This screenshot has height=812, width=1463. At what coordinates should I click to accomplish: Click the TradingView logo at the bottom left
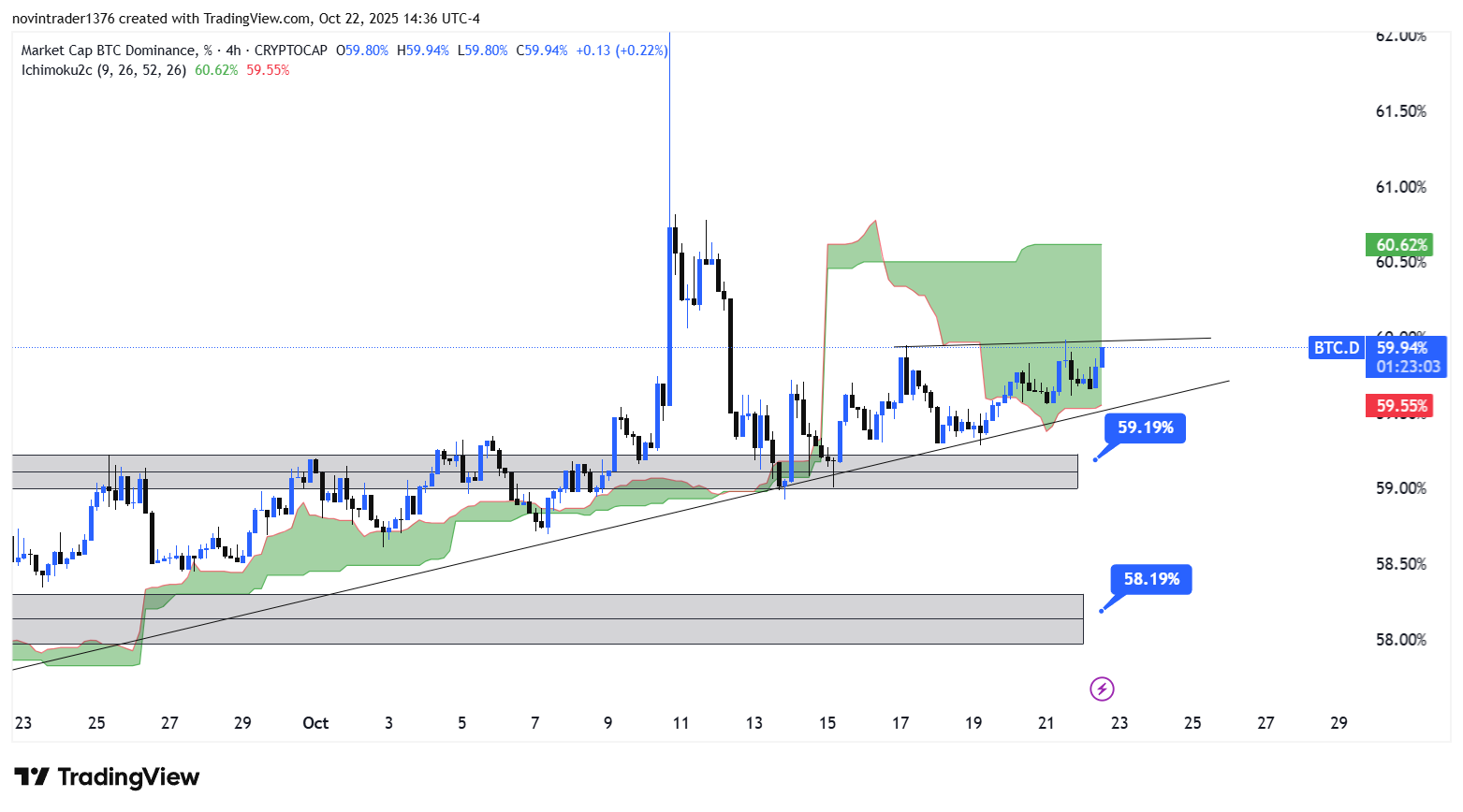107,777
